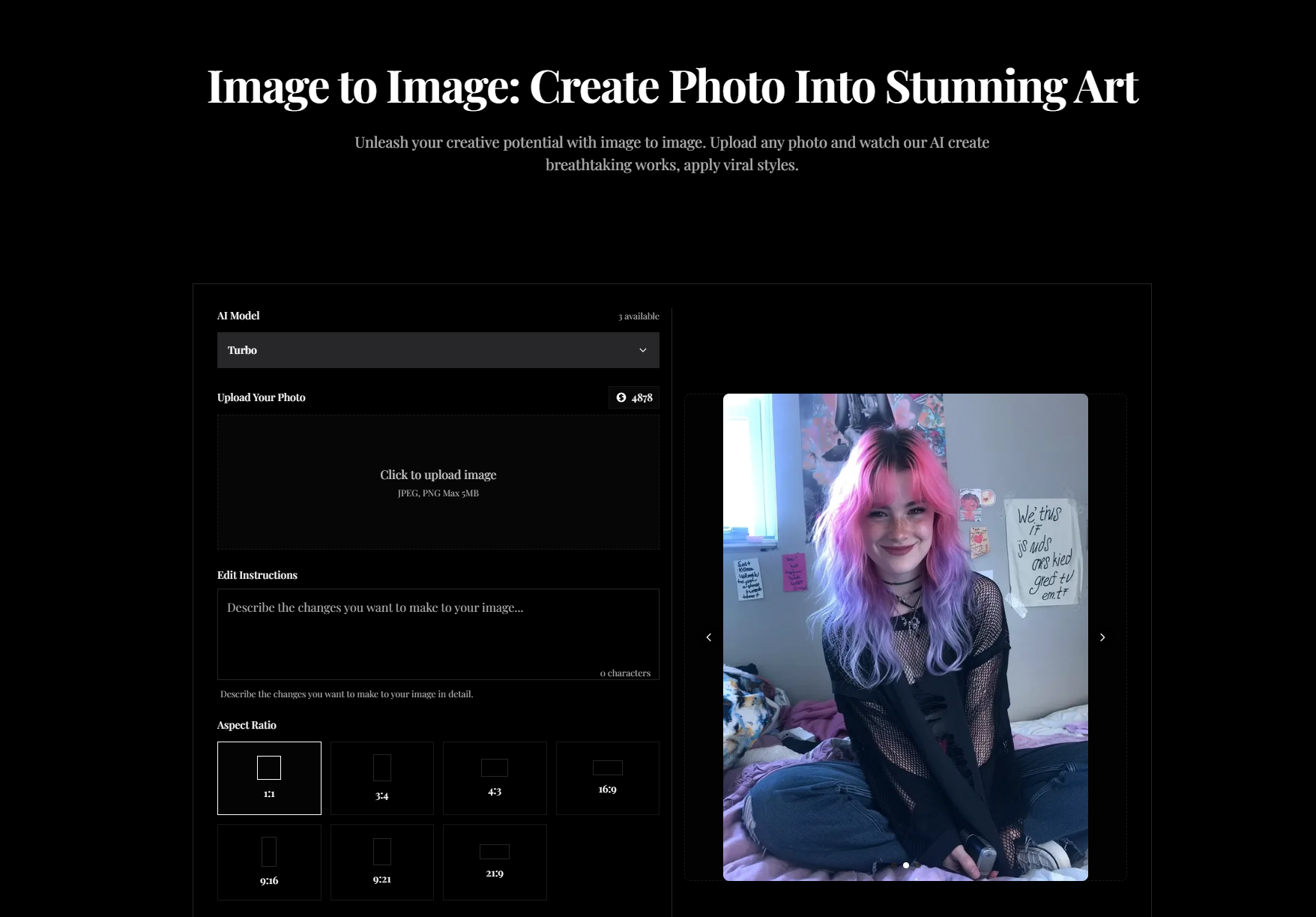Open the Turbo AI Model dropdown
This screenshot has height=917, width=1316.
[438, 350]
